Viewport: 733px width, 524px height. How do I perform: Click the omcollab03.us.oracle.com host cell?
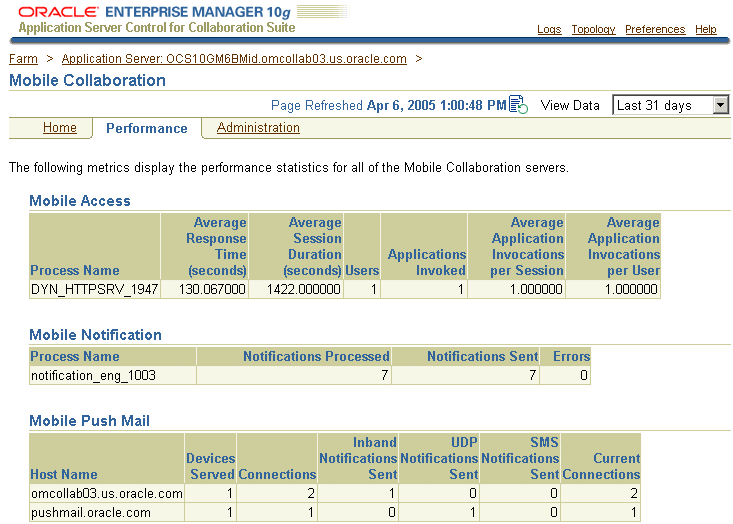[107, 493]
